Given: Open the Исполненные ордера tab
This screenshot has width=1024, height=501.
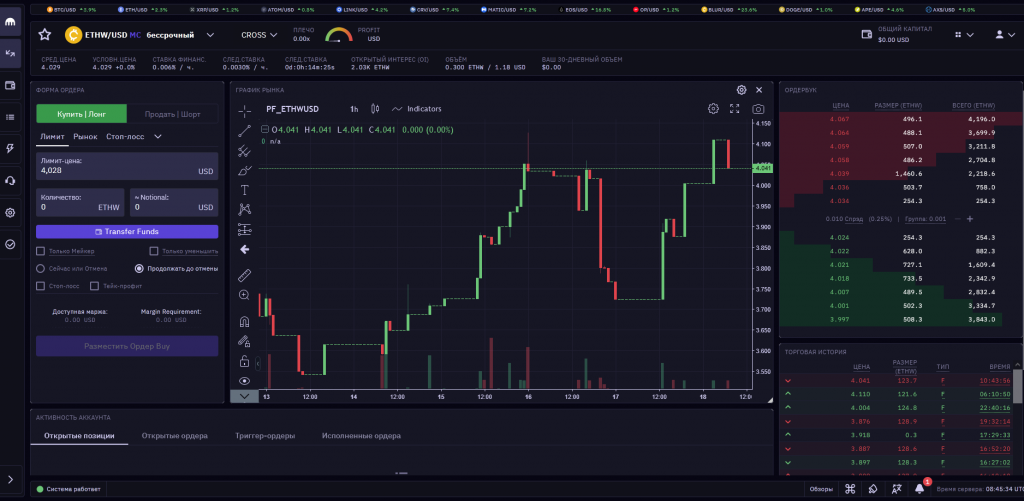Looking at the screenshot, I should click(x=360, y=436).
